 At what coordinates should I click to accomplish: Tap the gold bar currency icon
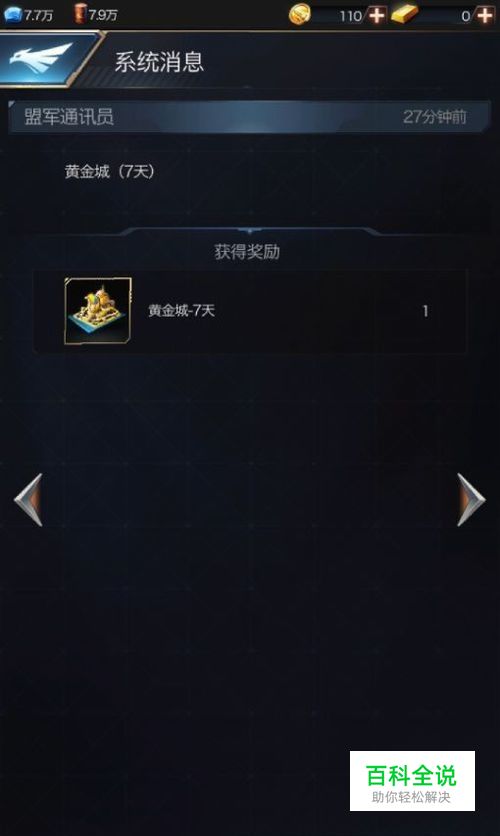405,14
